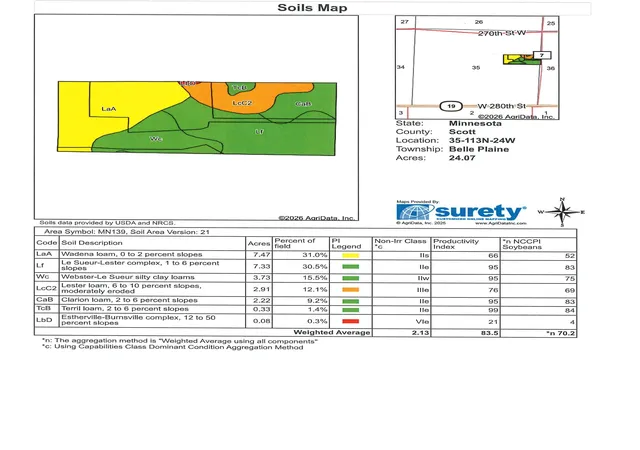Viewport: 640px width, 450px height.
Task: Click the orange PI legend swatch for LcC2
Action: 351,290
